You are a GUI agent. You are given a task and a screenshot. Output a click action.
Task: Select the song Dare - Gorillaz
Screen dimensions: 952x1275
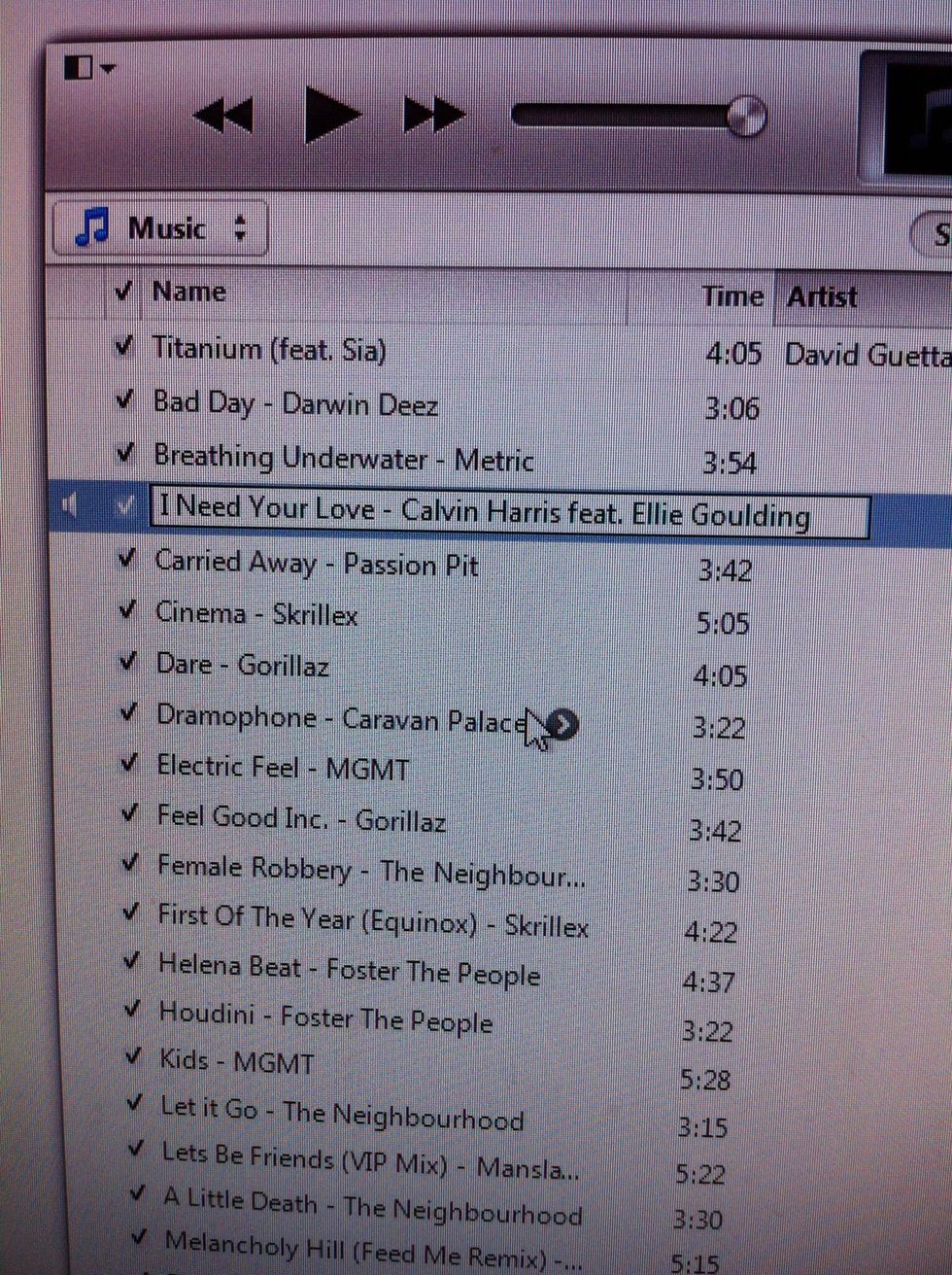pos(243,665)
